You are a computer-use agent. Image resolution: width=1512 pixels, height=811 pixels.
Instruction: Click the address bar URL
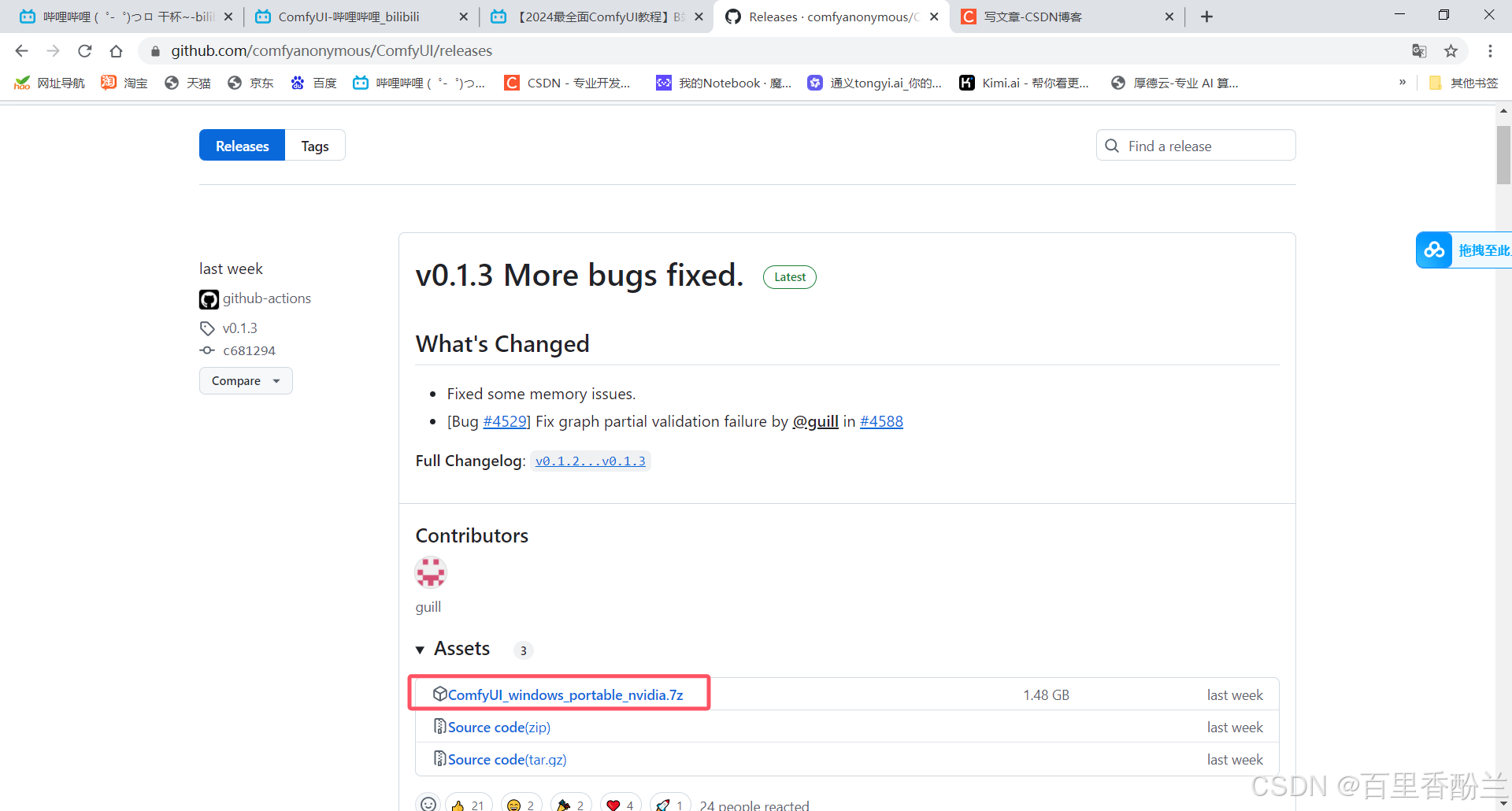pyautogui.click(x=332, y=51)
